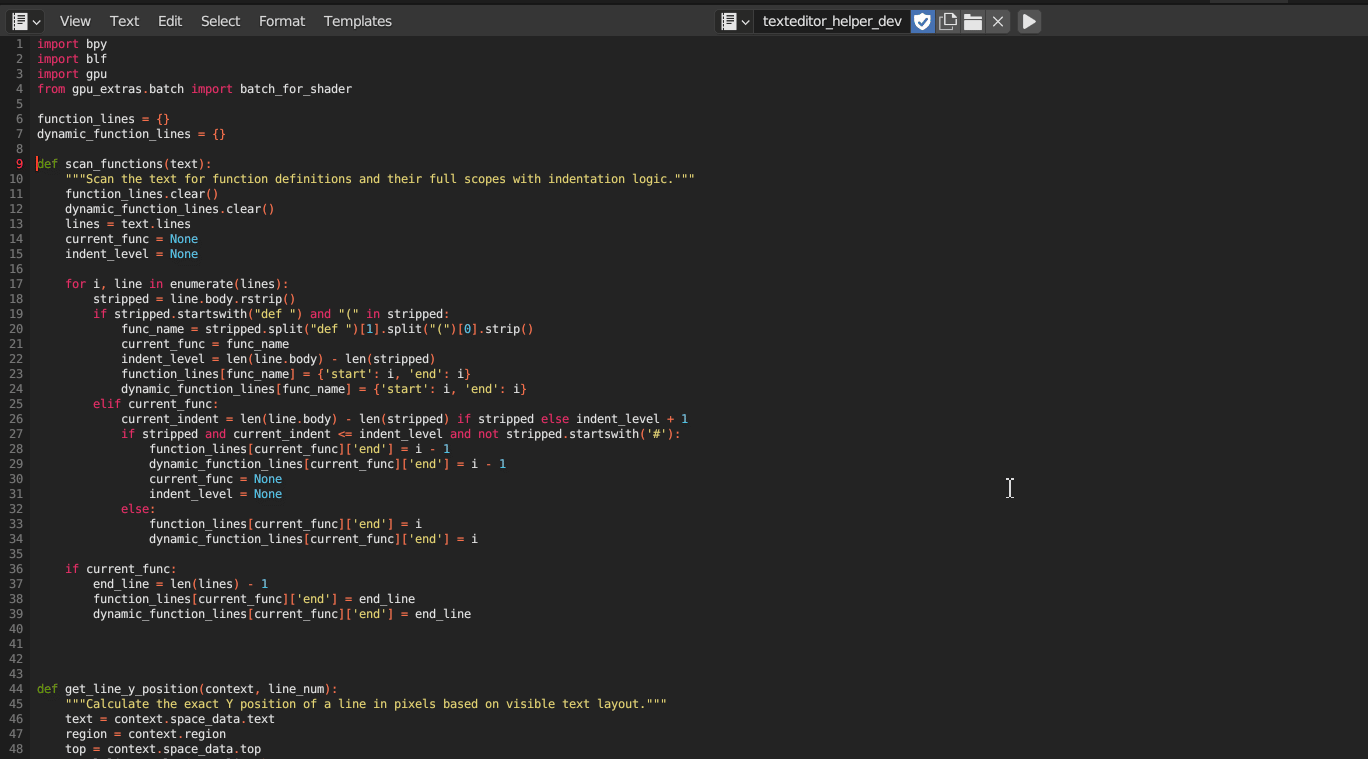Image resolution: width=1368 pixels, height=759 pixels.
Task: Open the Select menu
Action: click(x=220, y=21)
